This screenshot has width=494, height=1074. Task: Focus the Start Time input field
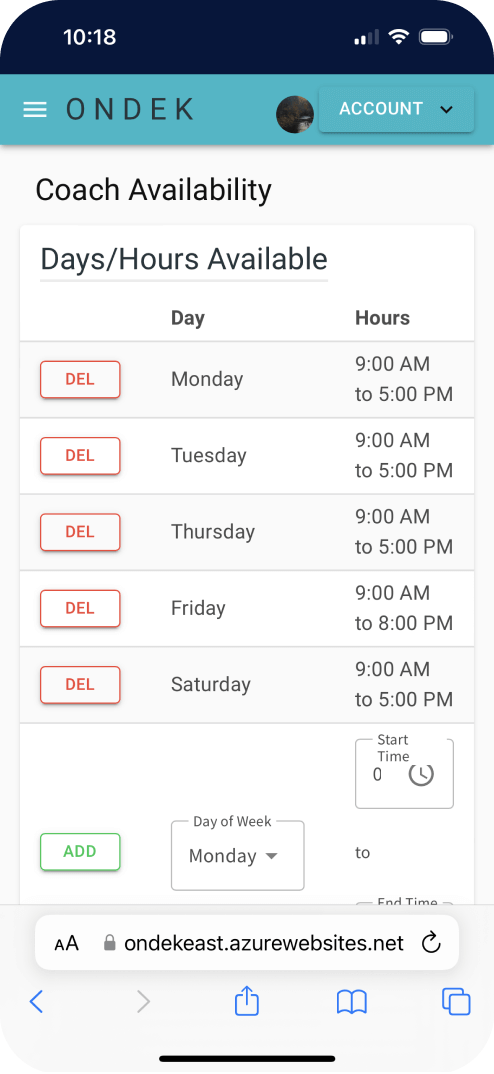point(404,773)
